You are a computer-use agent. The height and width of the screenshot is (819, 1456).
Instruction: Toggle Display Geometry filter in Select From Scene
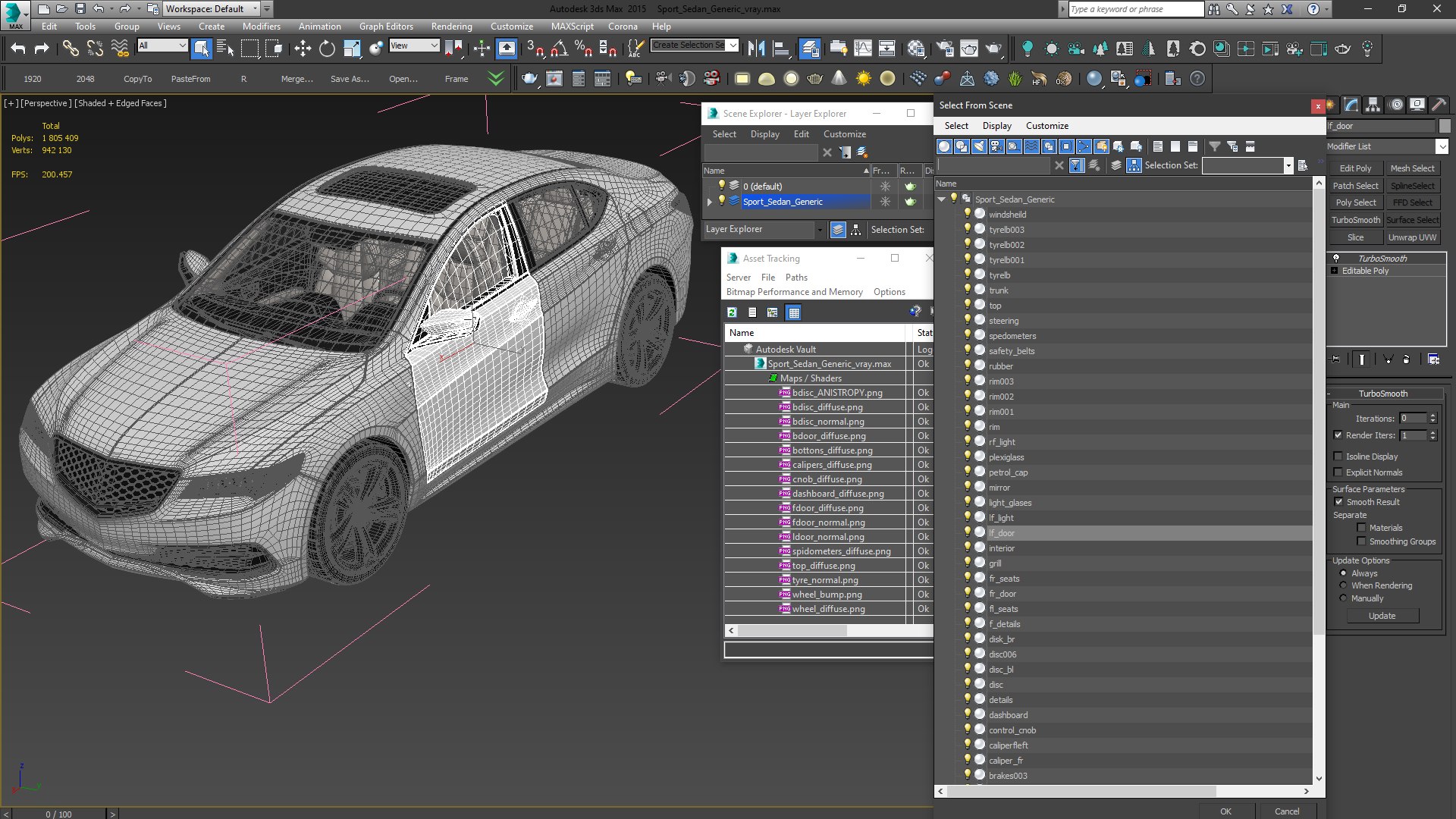pyautogui.click(x=944, y=146)
